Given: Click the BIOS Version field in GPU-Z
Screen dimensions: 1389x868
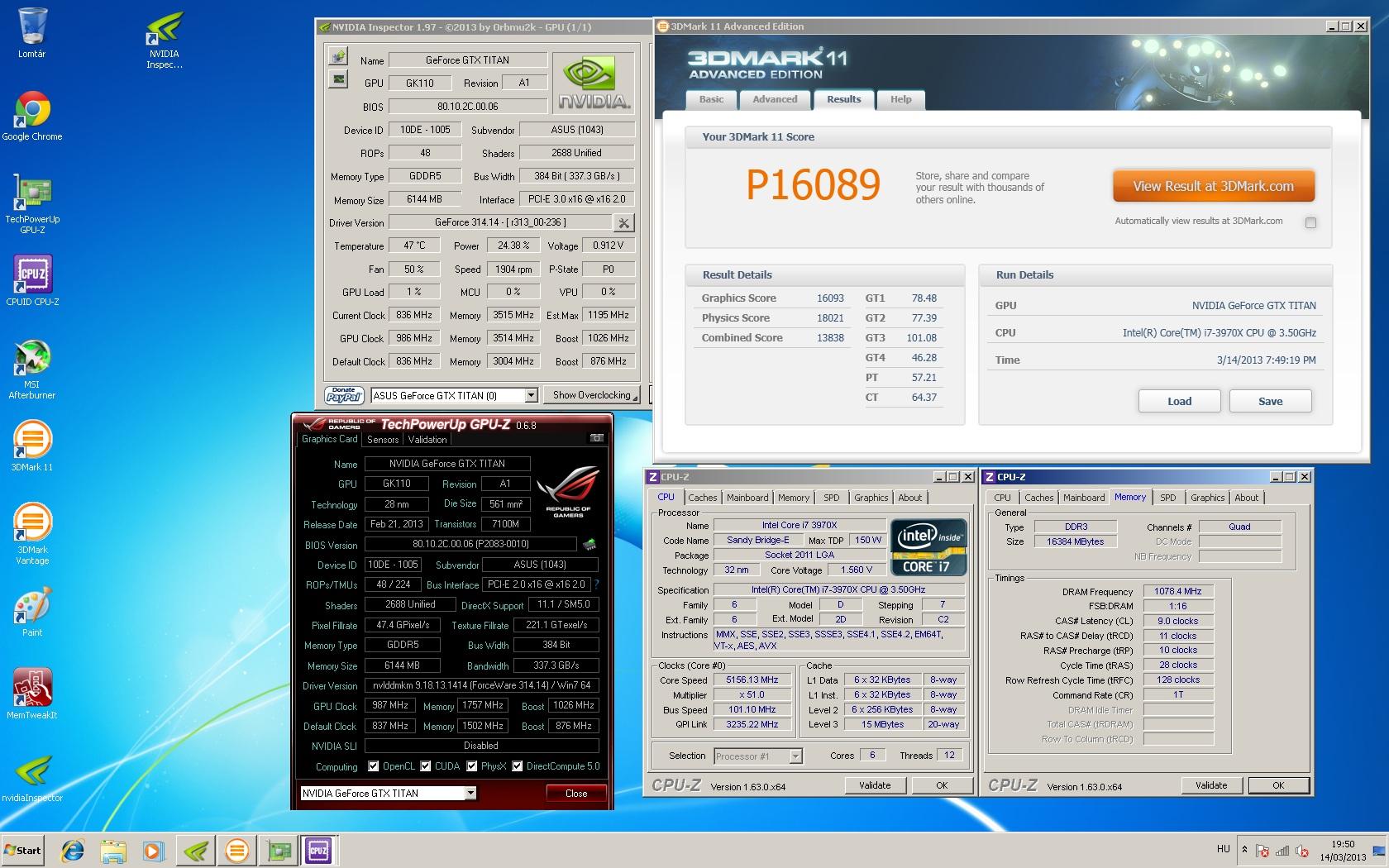Looking at the screenshot, I should tap(470, 544).
